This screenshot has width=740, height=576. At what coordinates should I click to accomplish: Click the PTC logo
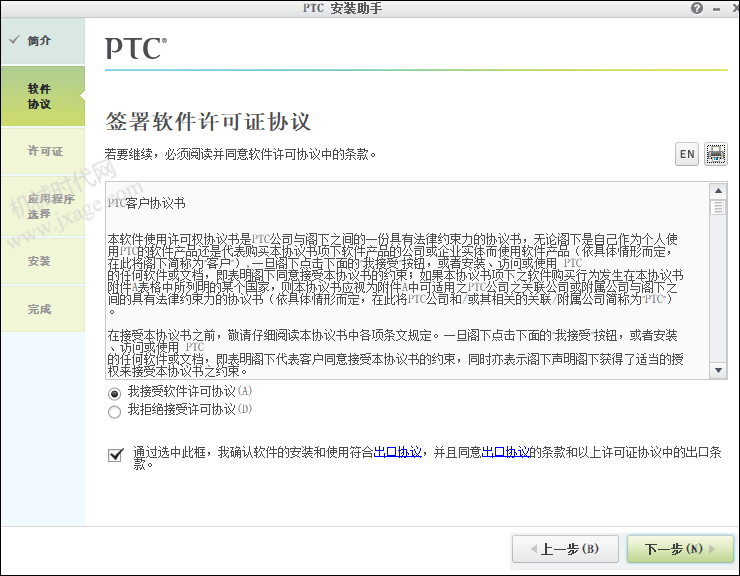pos(136,48)
